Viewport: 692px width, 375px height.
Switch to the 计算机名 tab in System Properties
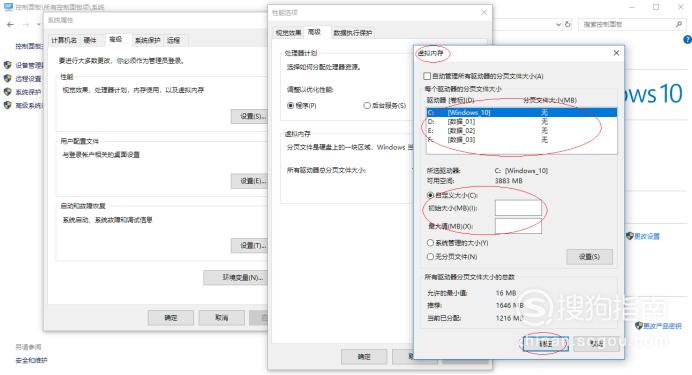[x=64, y=40]
